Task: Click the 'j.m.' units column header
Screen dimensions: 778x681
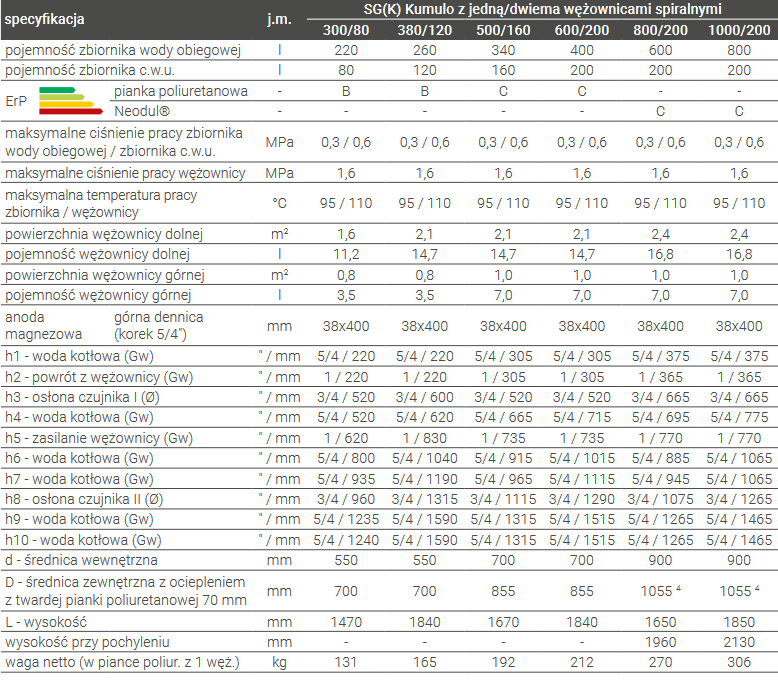Action: 280,20
